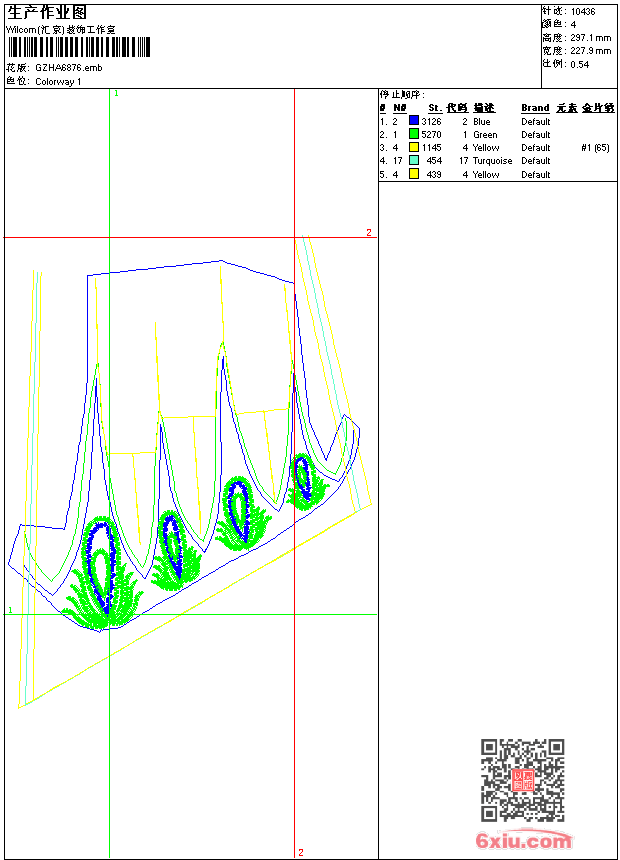Click the red marker 2 at page bottom

300,852
